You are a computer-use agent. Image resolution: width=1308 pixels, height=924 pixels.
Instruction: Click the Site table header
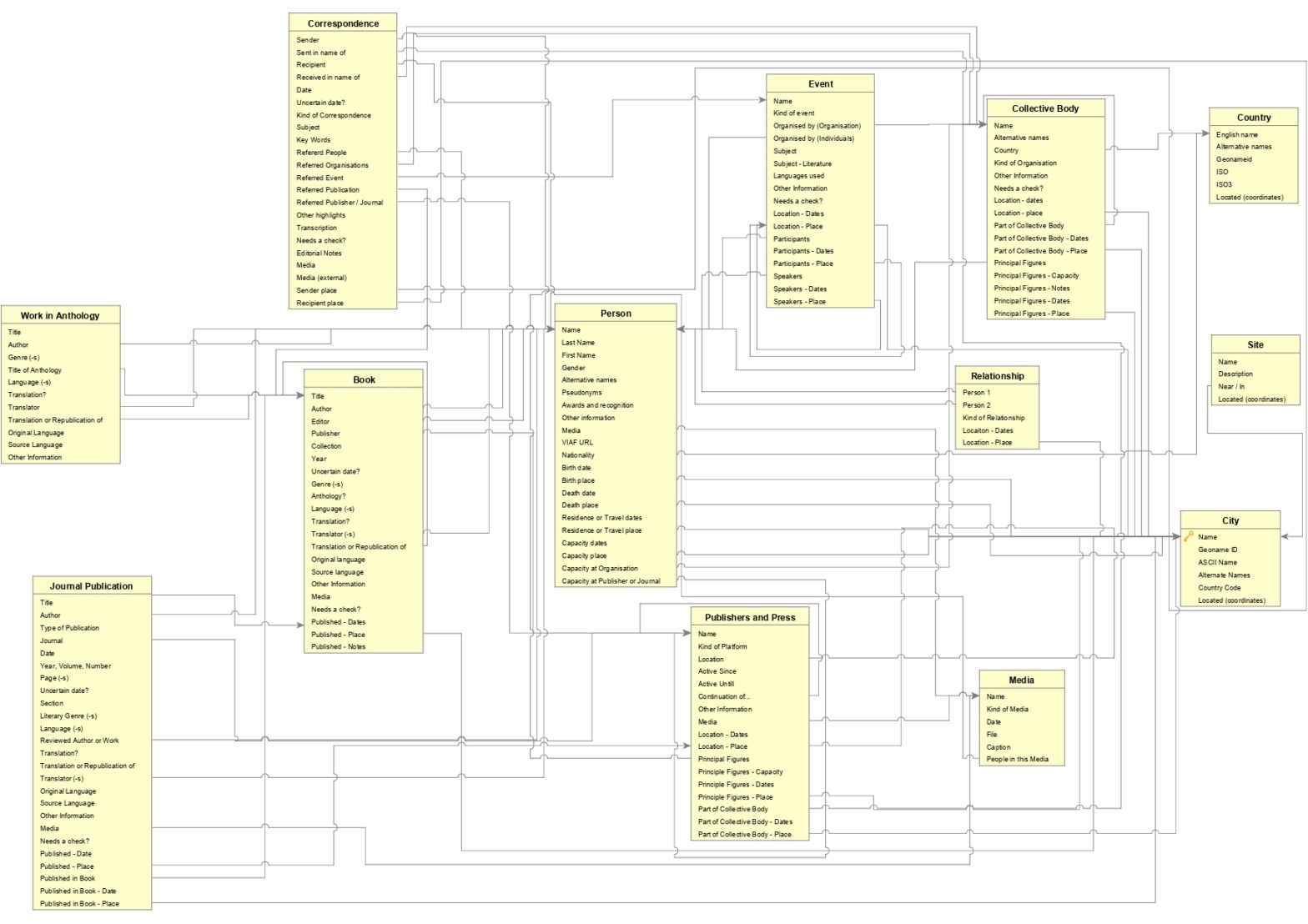[1255, 344]
